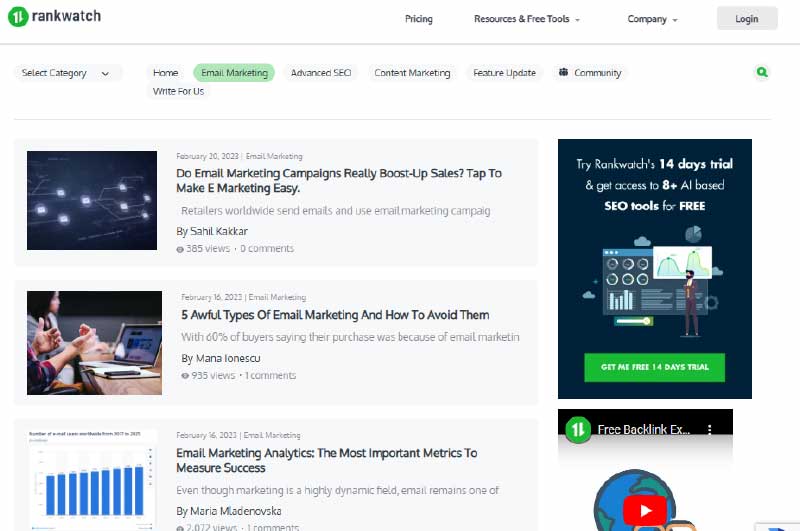
Task: Open the Community tab
Action: [x=590, y=73]
